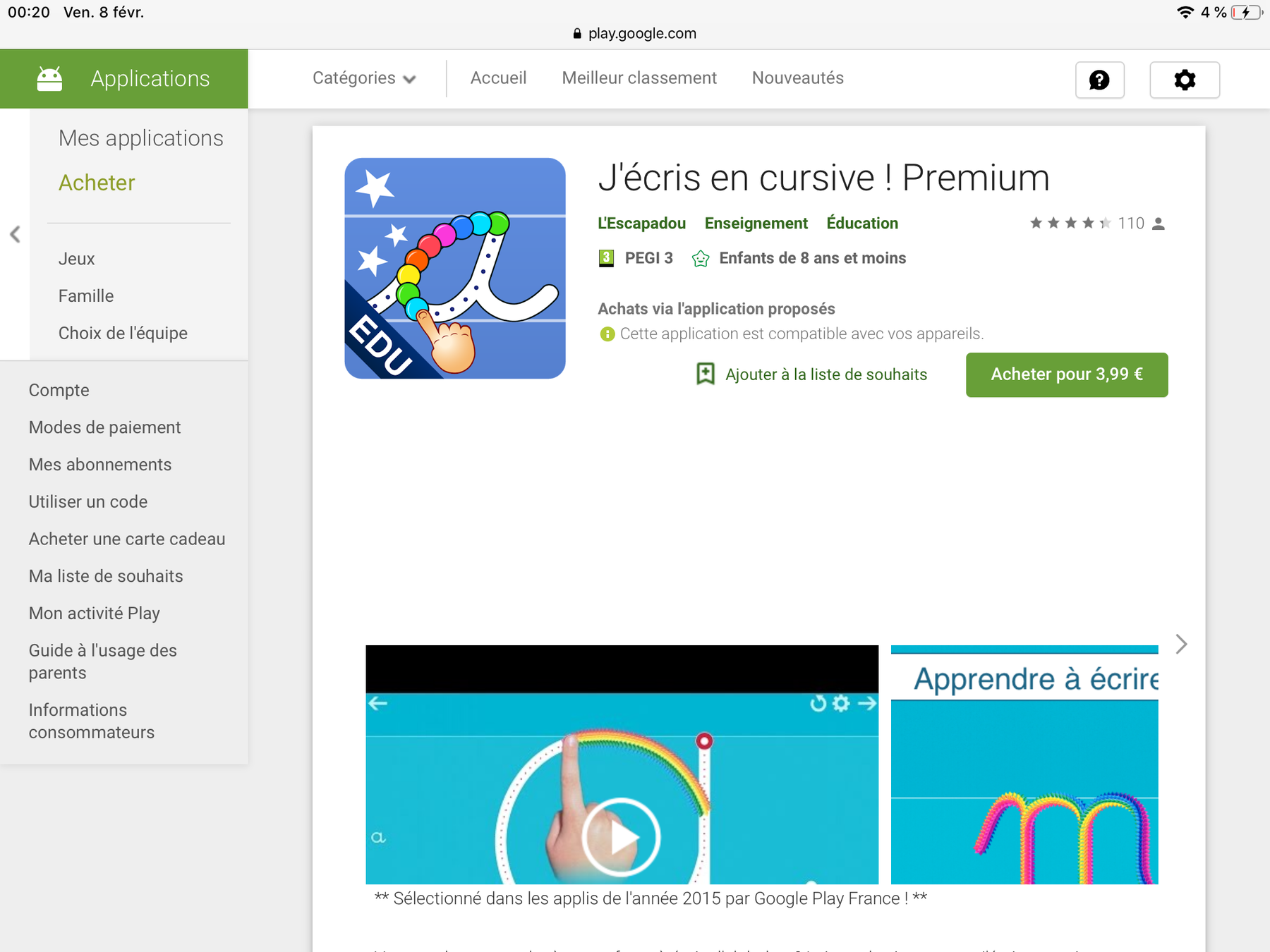Click the app icon of J'écris en cursive
Screen dimensions: 1270x952
455,268
